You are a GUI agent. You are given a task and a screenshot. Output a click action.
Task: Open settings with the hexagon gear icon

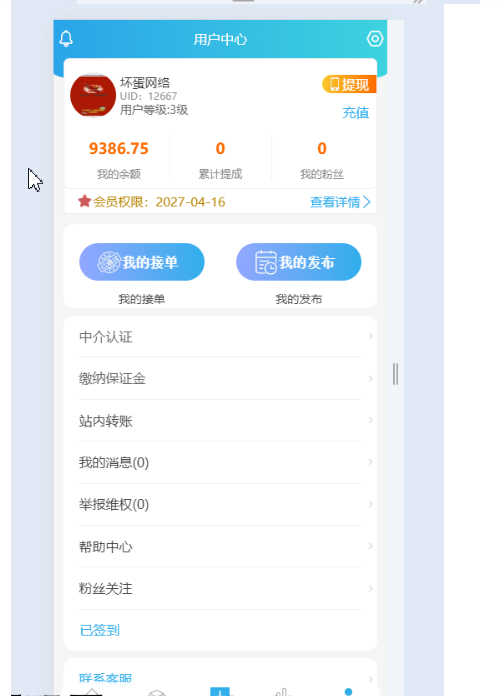[375, 39]
